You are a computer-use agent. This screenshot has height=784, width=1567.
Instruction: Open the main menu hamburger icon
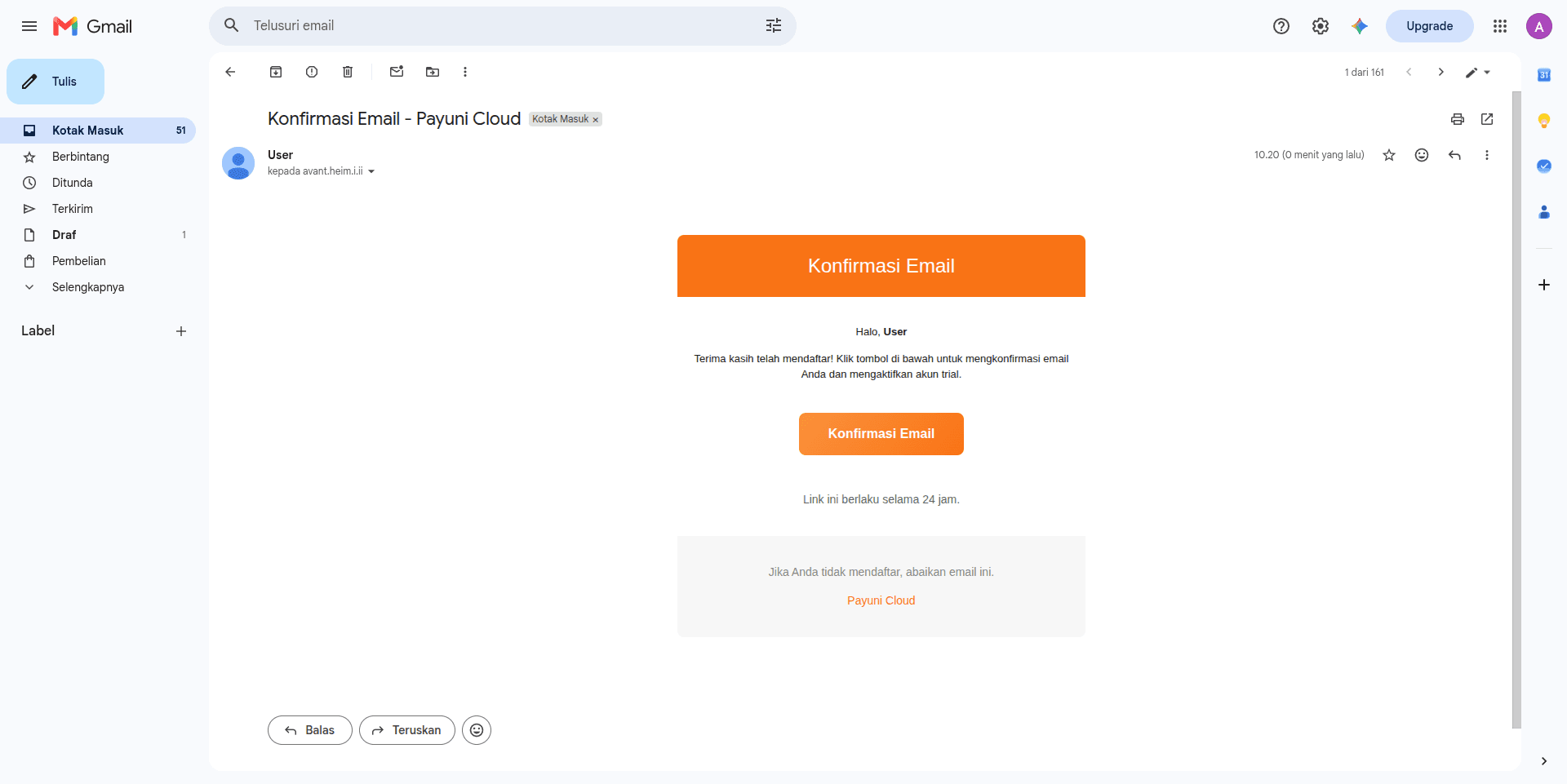29,26
